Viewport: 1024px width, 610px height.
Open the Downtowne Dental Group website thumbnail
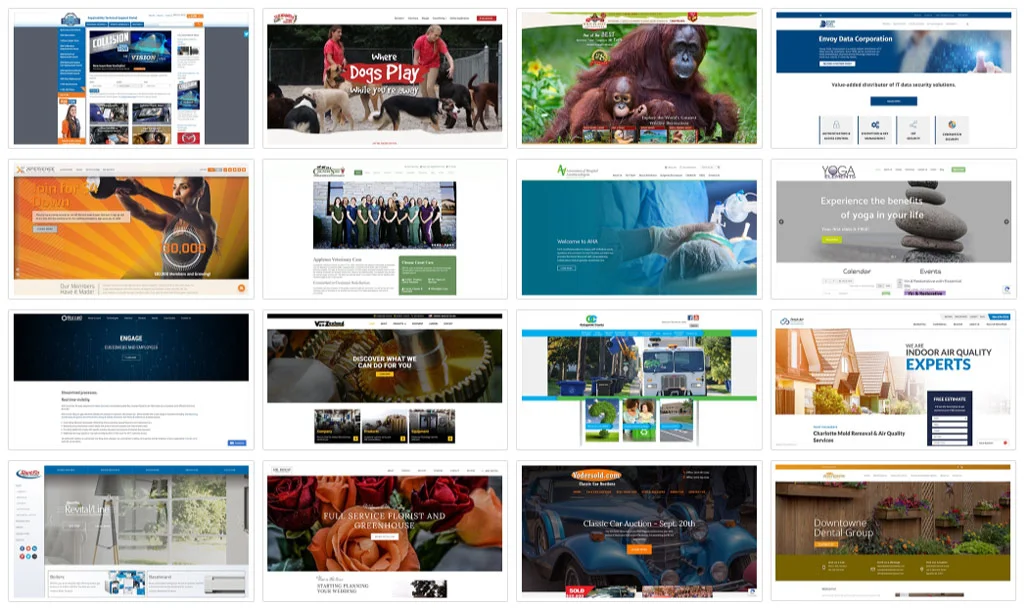point(893,530)
